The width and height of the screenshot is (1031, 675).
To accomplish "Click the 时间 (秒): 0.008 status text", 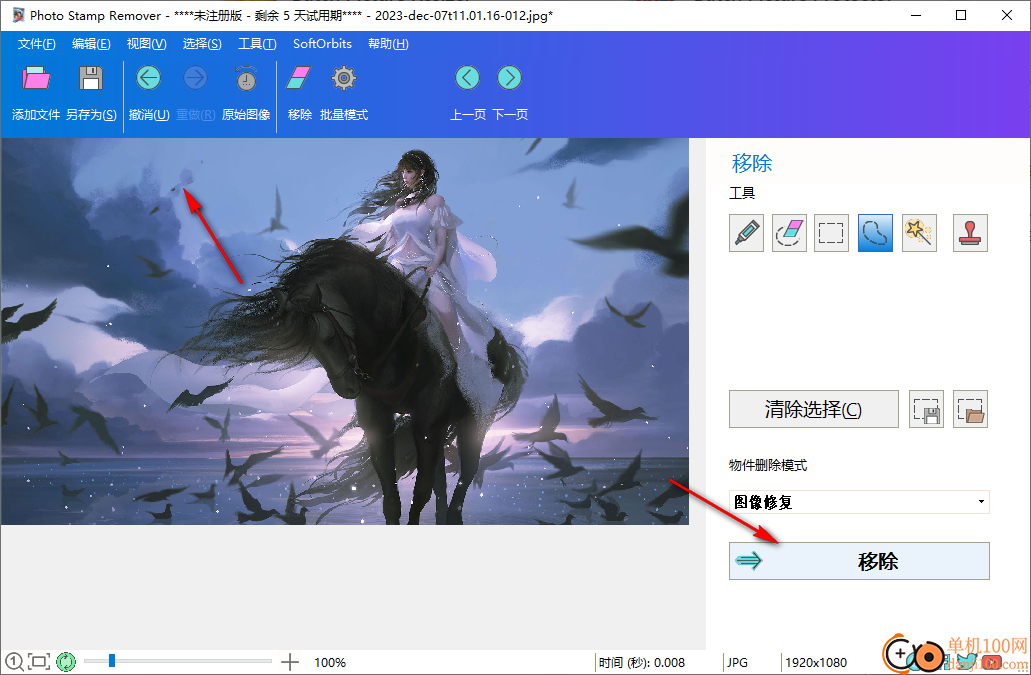I will click(x=642, y=663).
